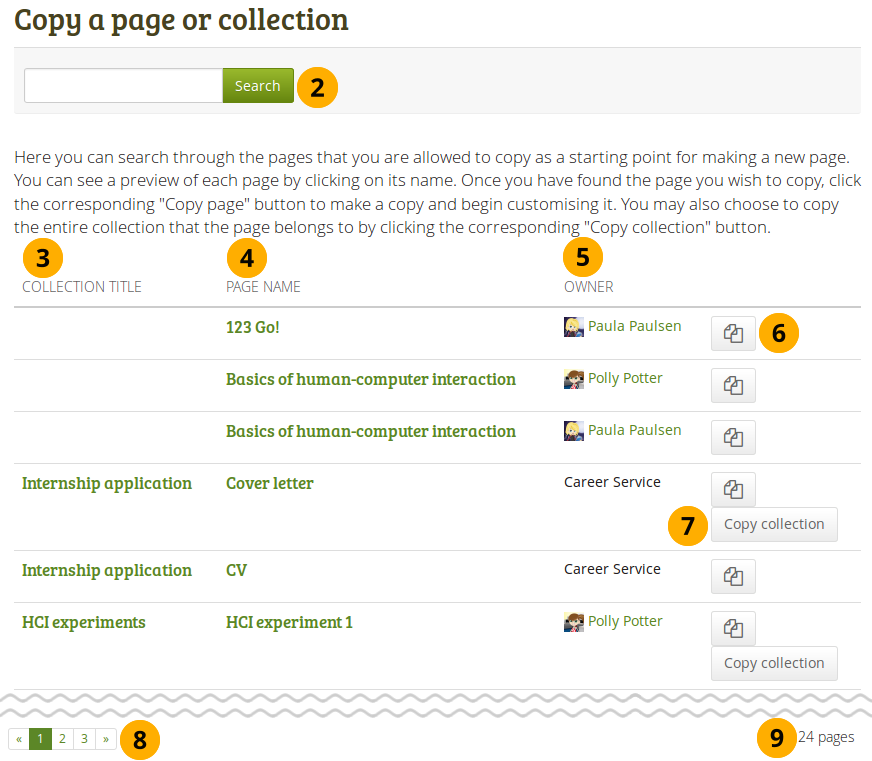Open the 123 Go! page preview

pyautogui.click(x=252, y=327)
